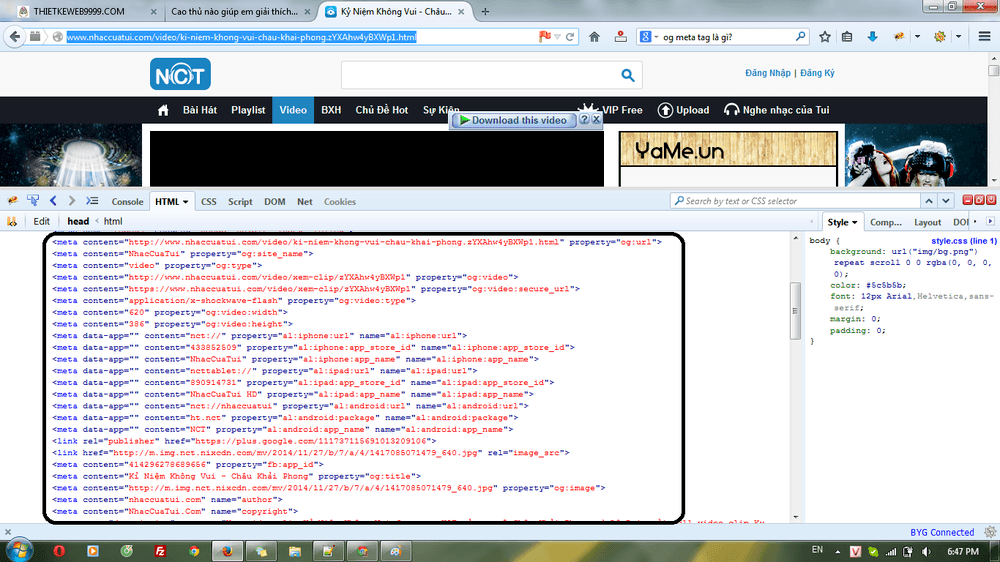Click the head breadcrumb in HTML panel
Image resolution: width=1000 pixels, height=562 pixels.
(x=78, y=221)
